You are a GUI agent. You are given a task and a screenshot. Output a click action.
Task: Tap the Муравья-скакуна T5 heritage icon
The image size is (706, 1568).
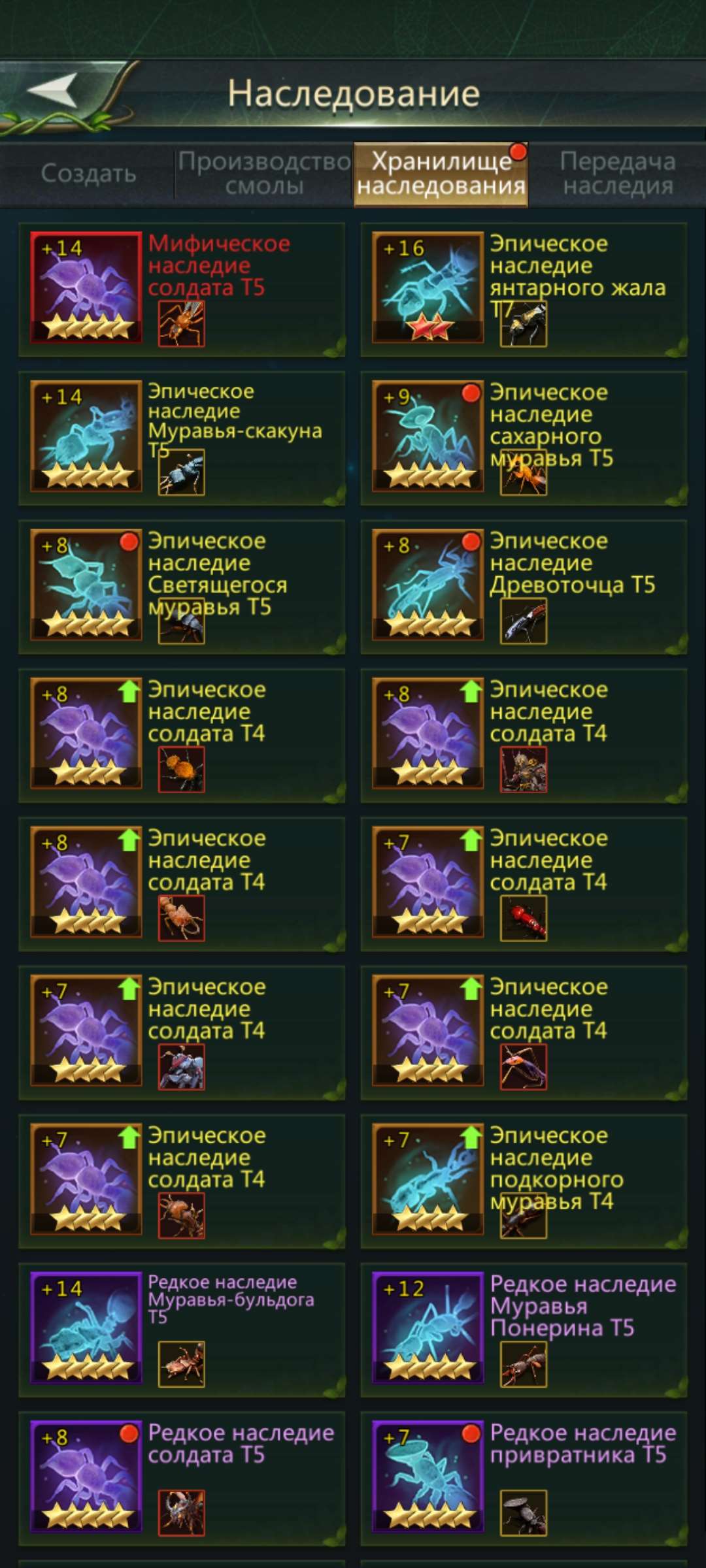[x=86, y=436]
